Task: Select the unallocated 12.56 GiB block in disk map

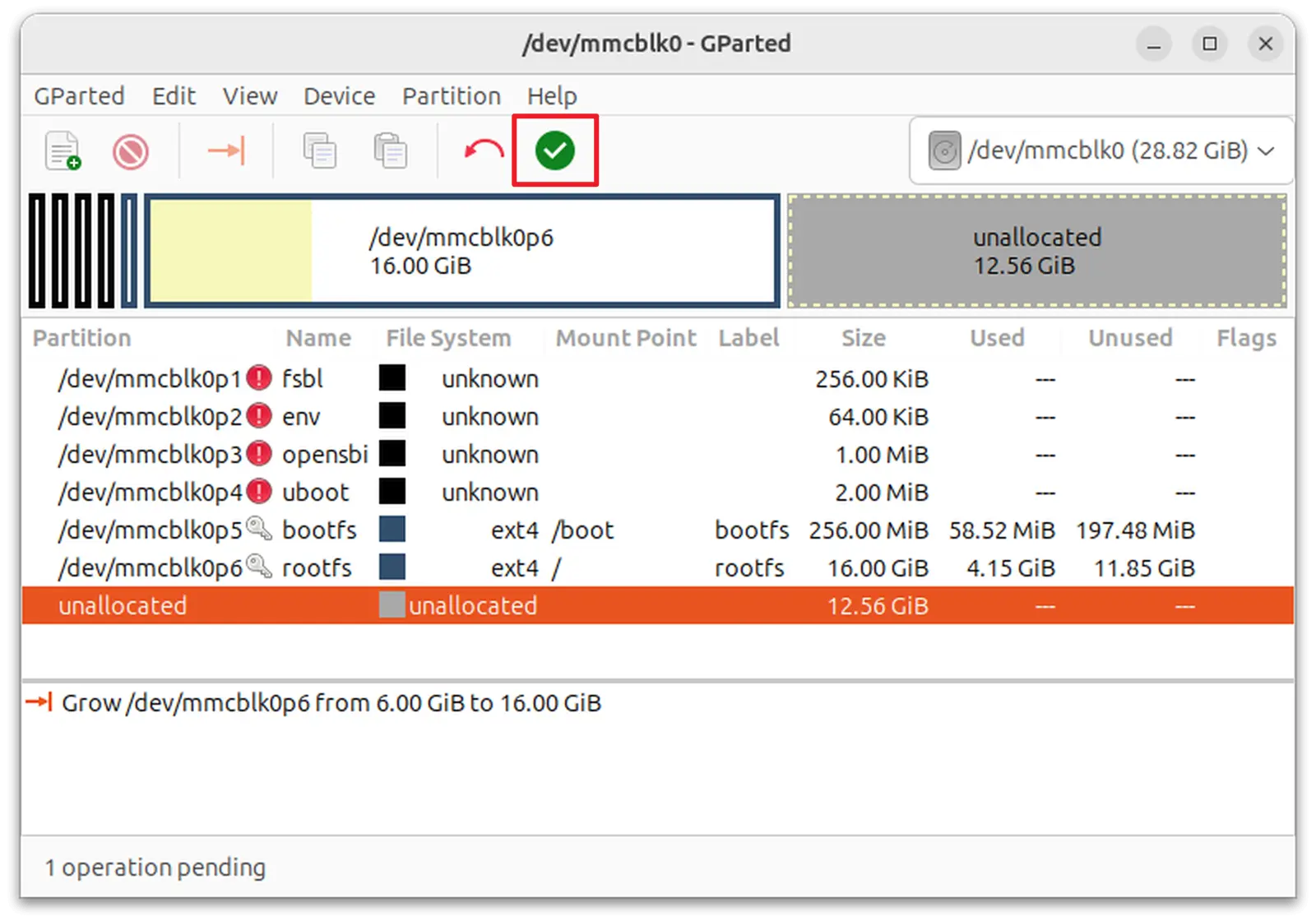Action: coord(1037,251)
